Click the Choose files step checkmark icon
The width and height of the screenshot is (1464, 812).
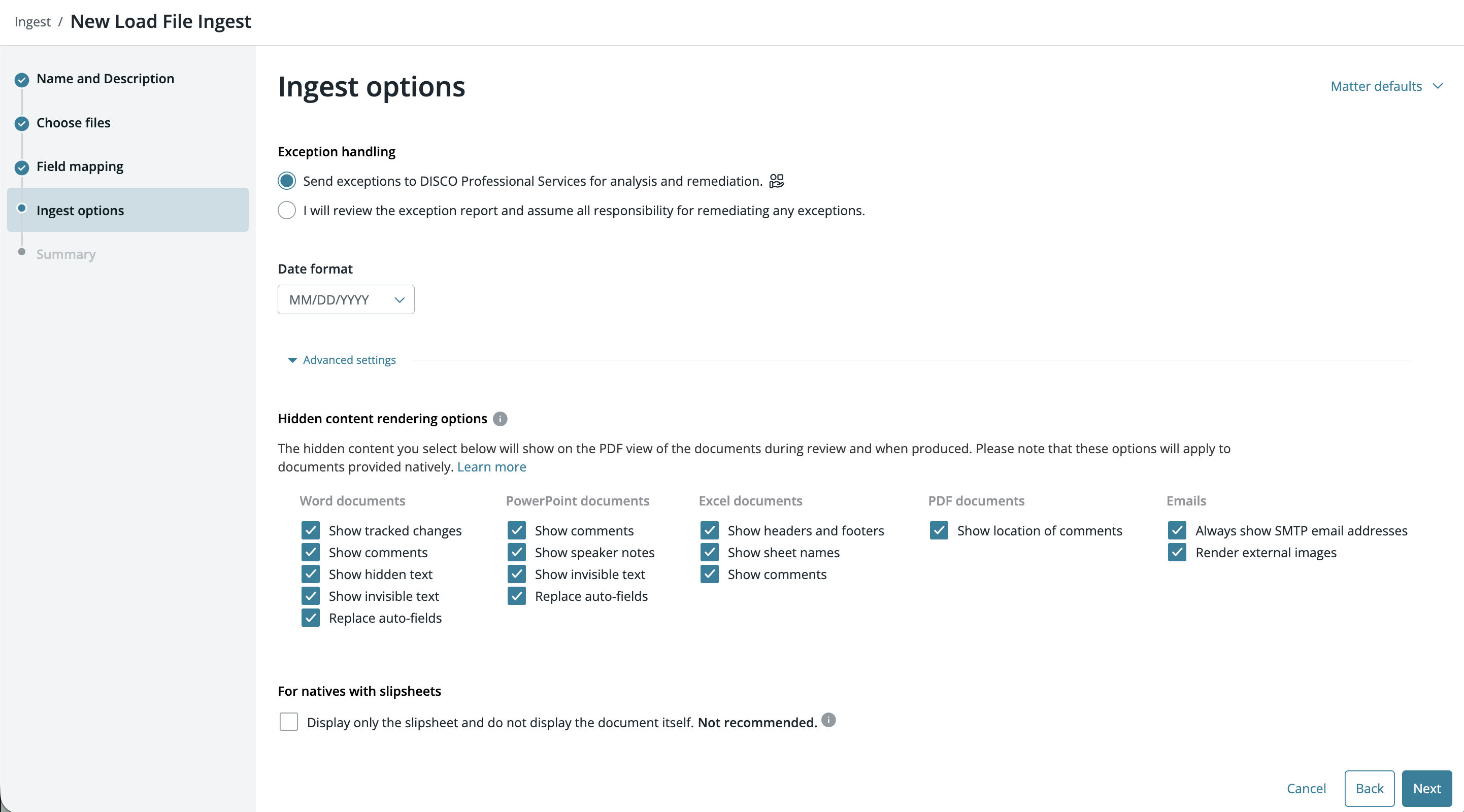coord(22,123)
